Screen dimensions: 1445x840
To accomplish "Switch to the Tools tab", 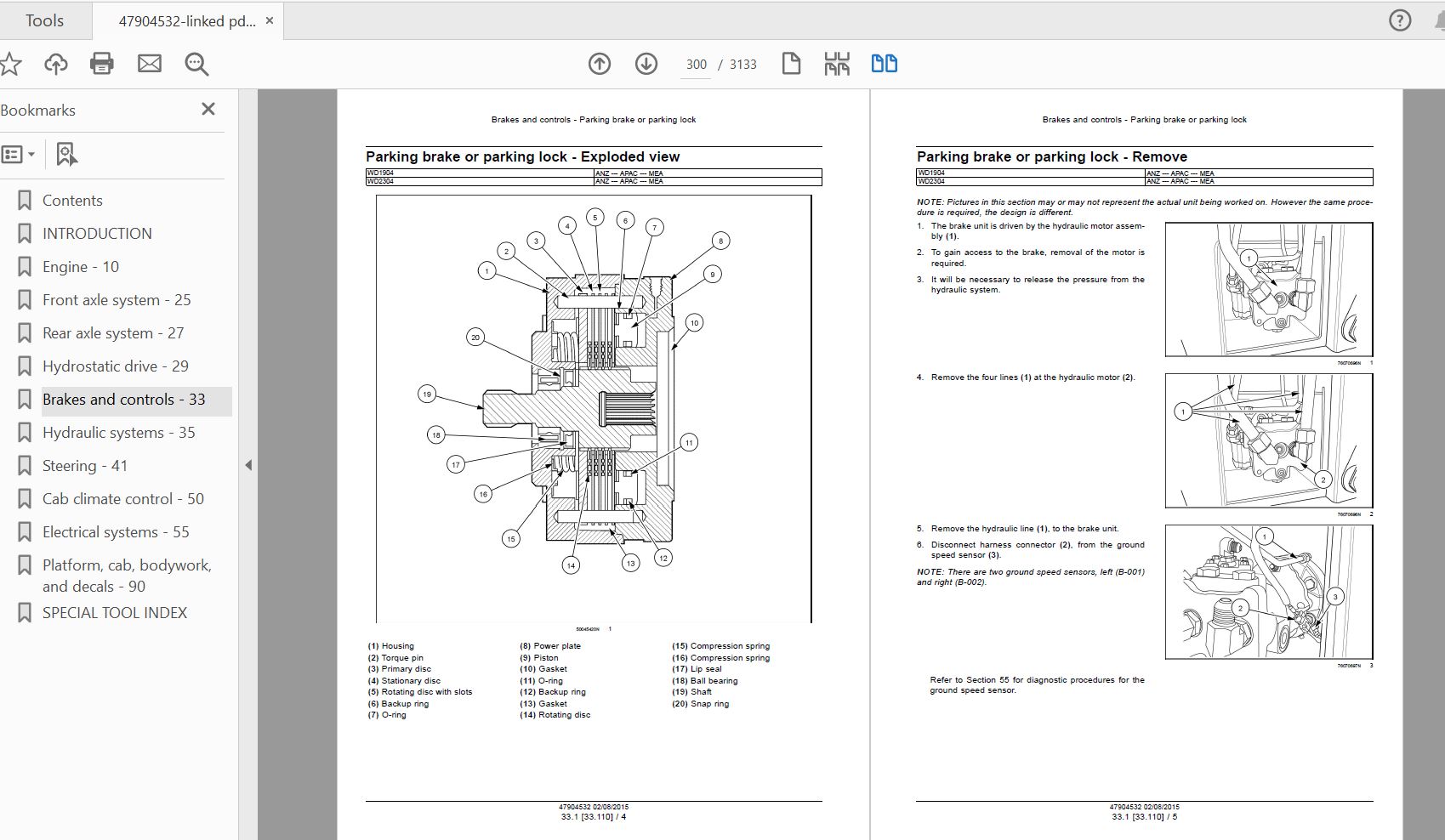I will (x=44, y=20).
